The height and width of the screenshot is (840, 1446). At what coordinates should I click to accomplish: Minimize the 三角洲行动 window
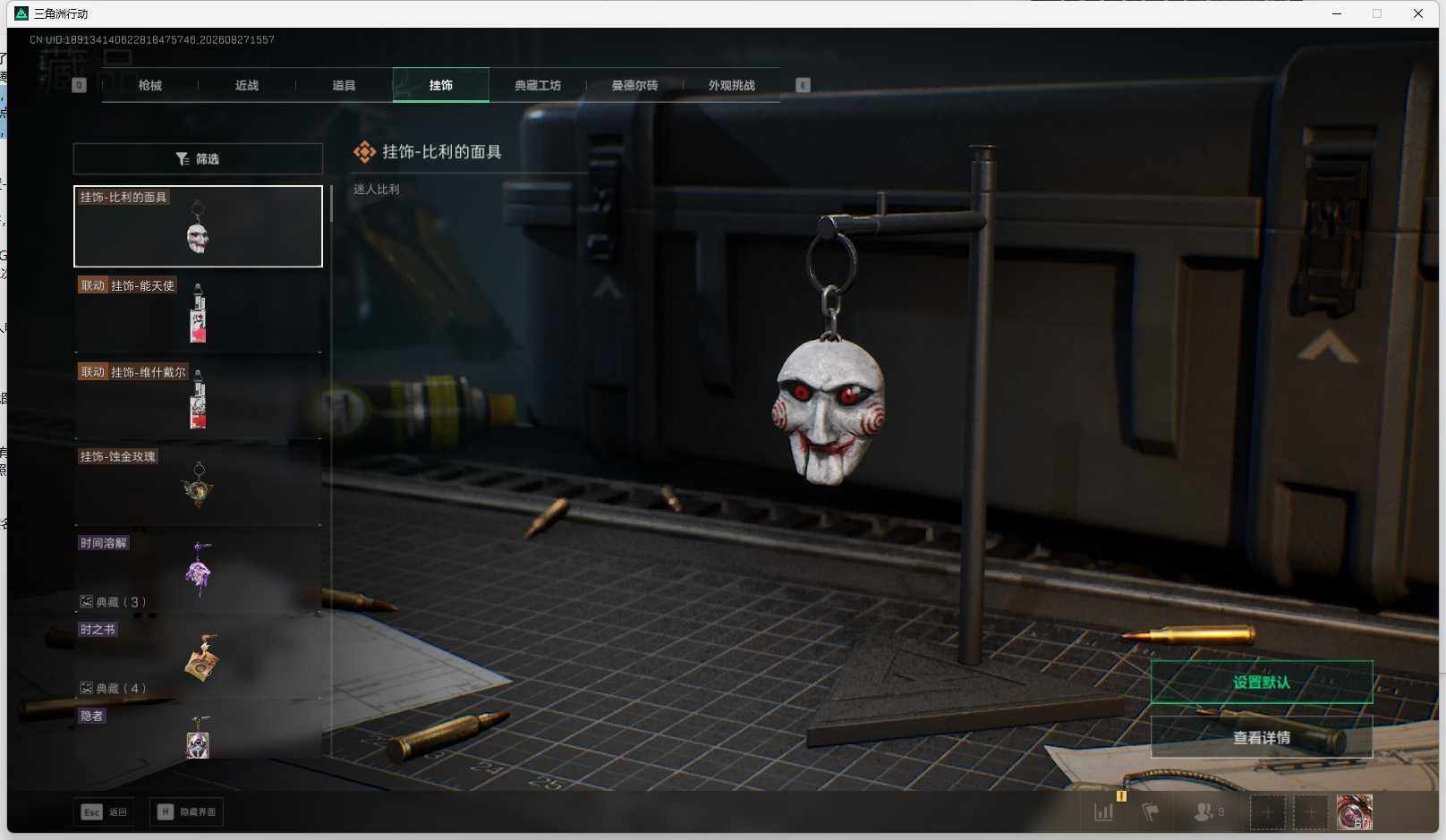click(x=1337, y=13)
